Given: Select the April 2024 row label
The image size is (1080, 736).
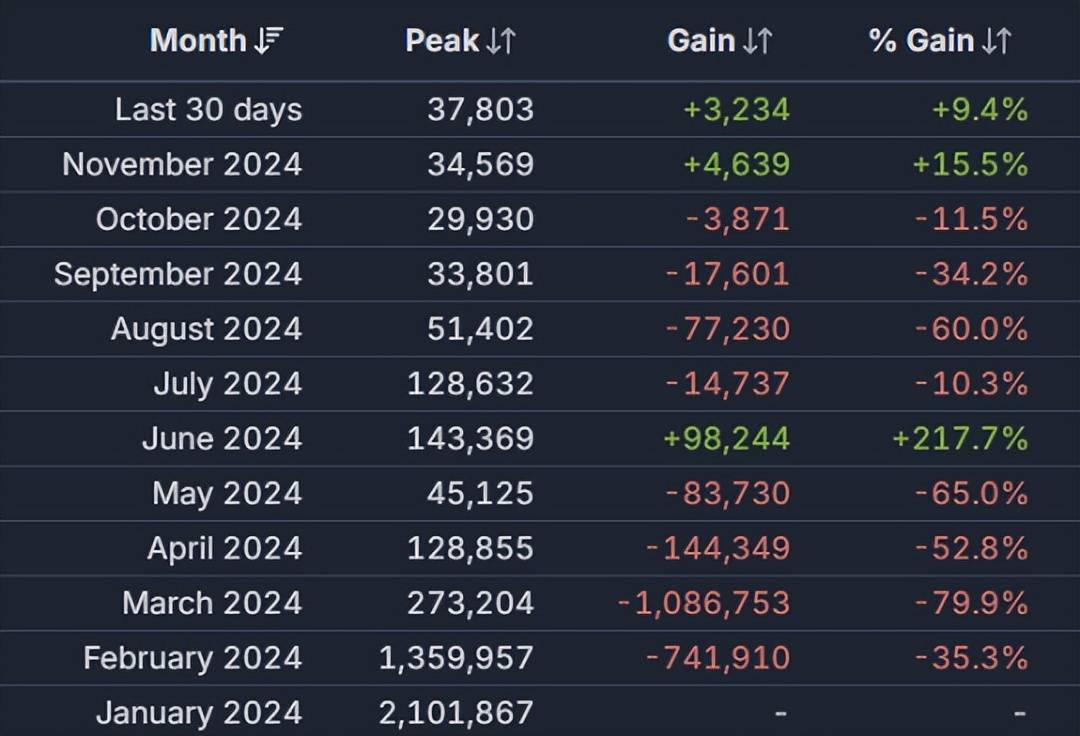Looking at the screenshot, I should (x=225, y=549).
